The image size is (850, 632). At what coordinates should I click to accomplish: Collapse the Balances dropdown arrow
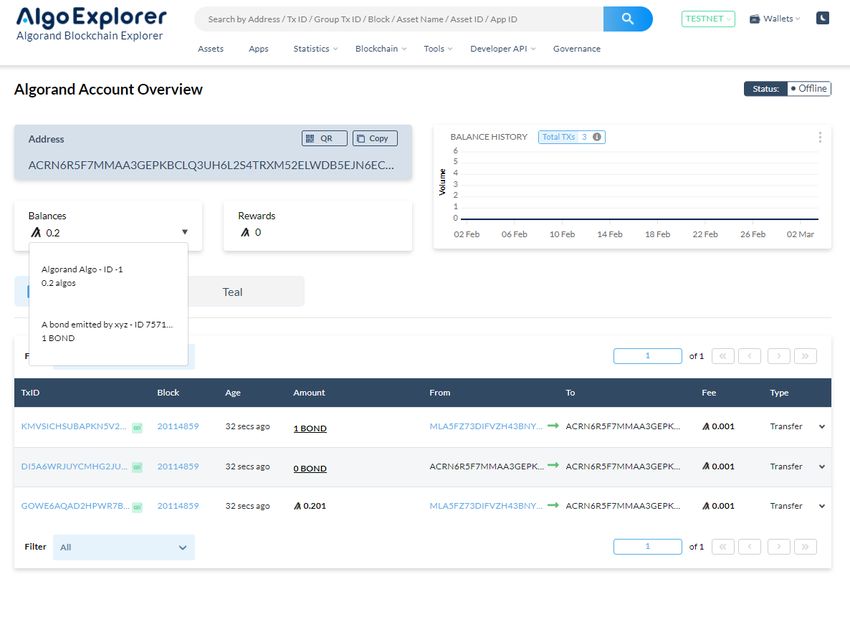(x=184, y=233)
